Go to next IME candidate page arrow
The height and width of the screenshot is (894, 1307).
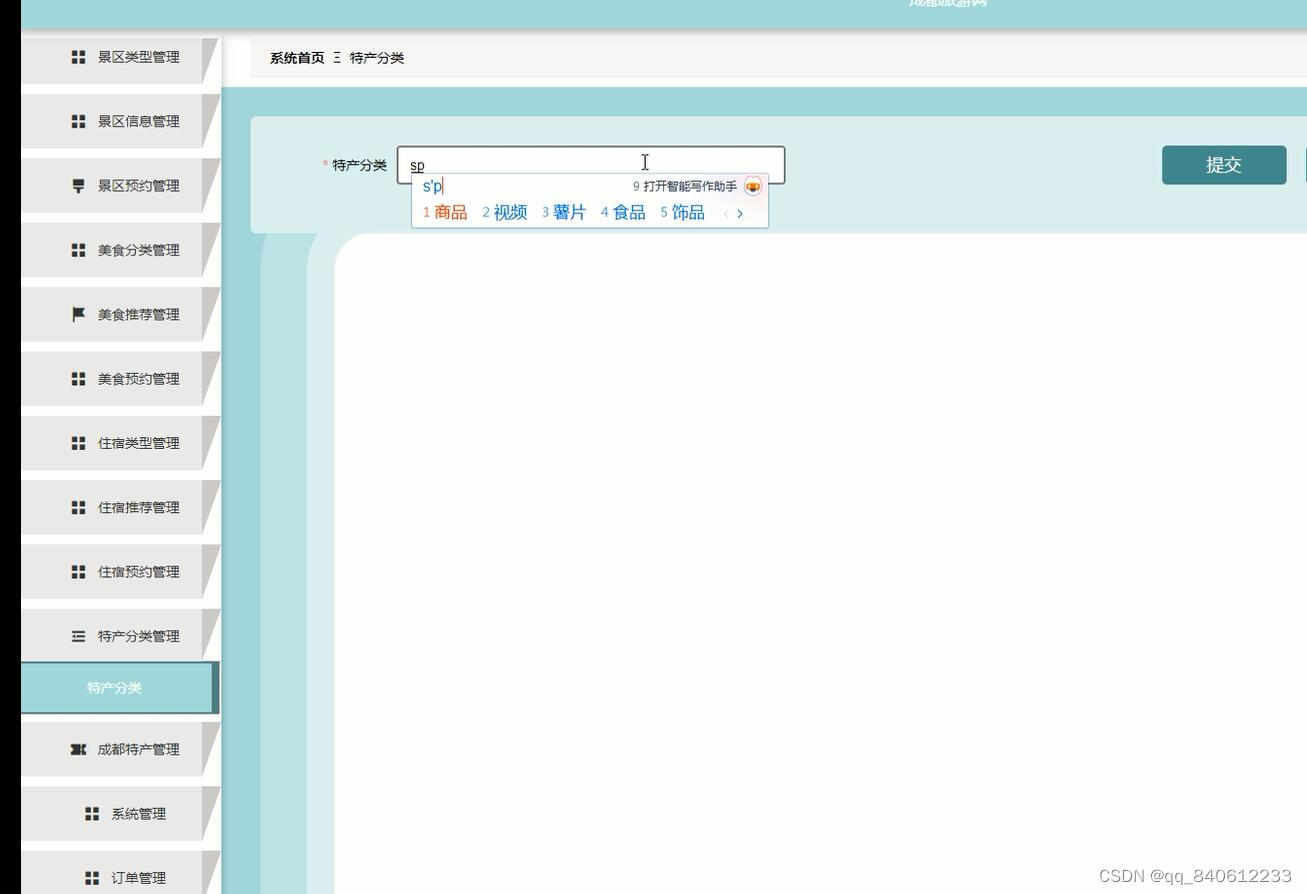pos(740,213)
